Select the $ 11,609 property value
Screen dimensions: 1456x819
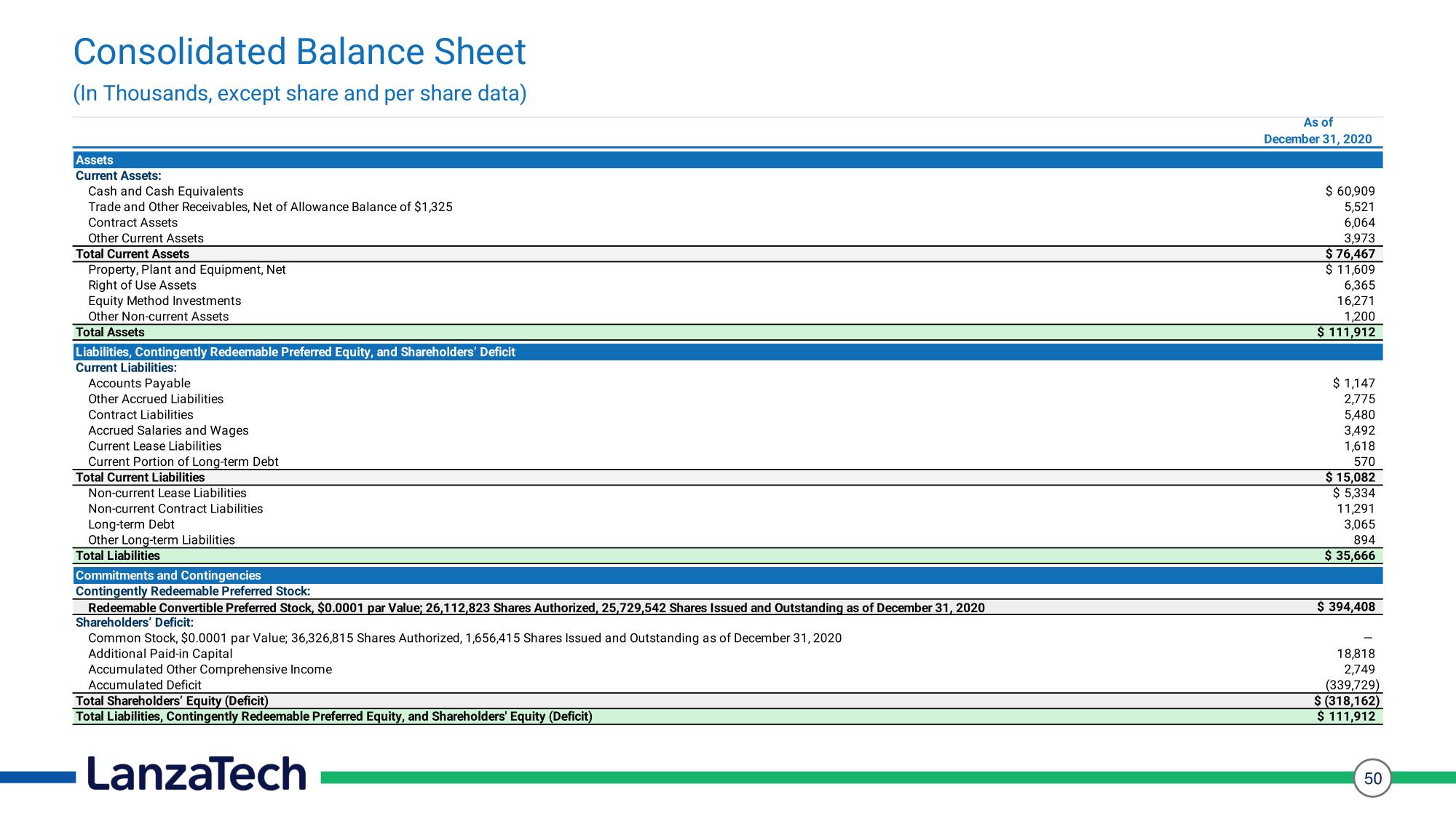(1350, 269)
